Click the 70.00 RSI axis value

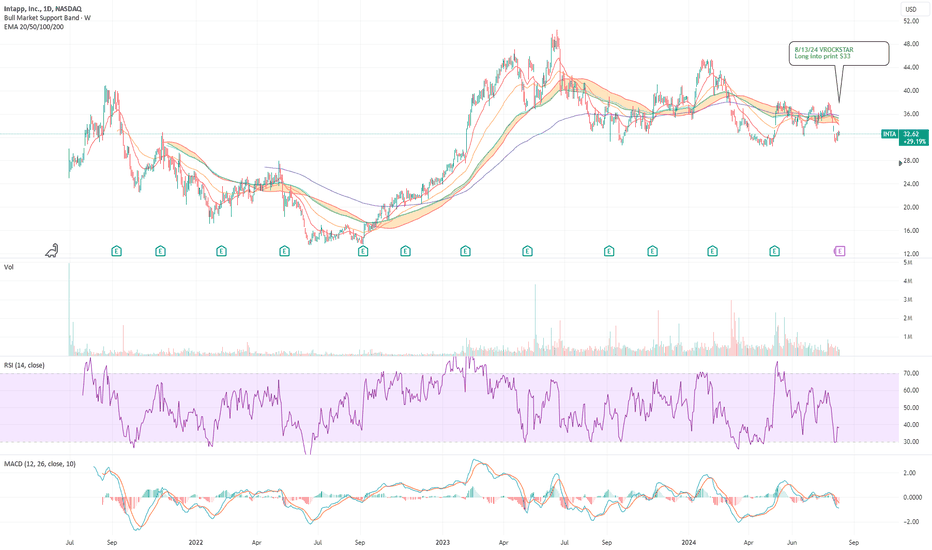[x=911, y=373]
